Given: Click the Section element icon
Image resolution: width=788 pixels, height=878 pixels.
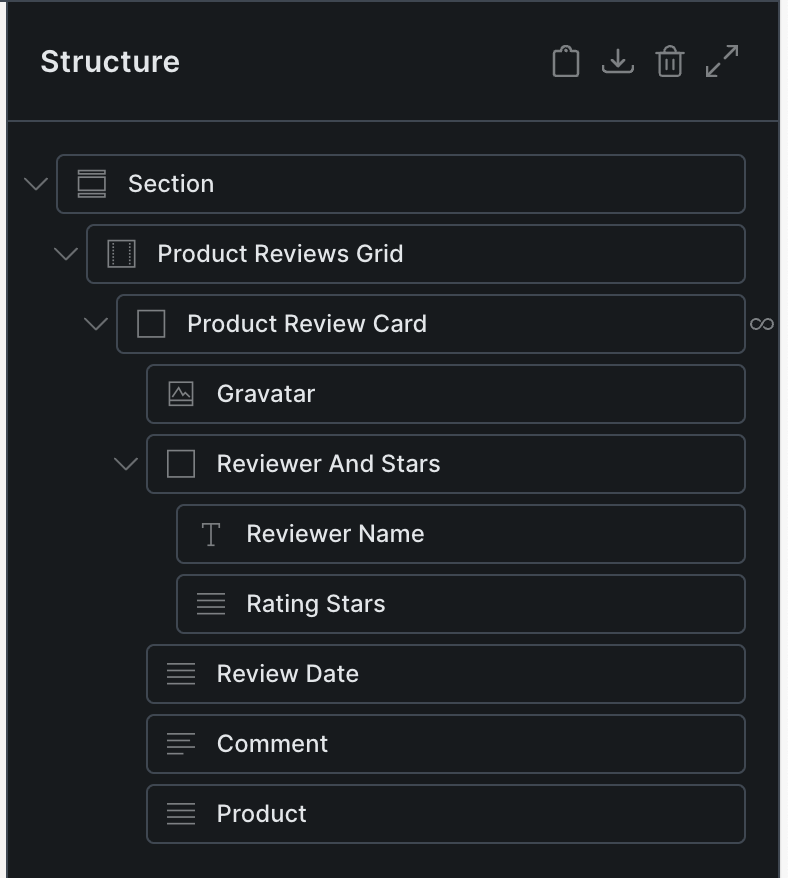Looking at the screenshot, I should 92,184.
